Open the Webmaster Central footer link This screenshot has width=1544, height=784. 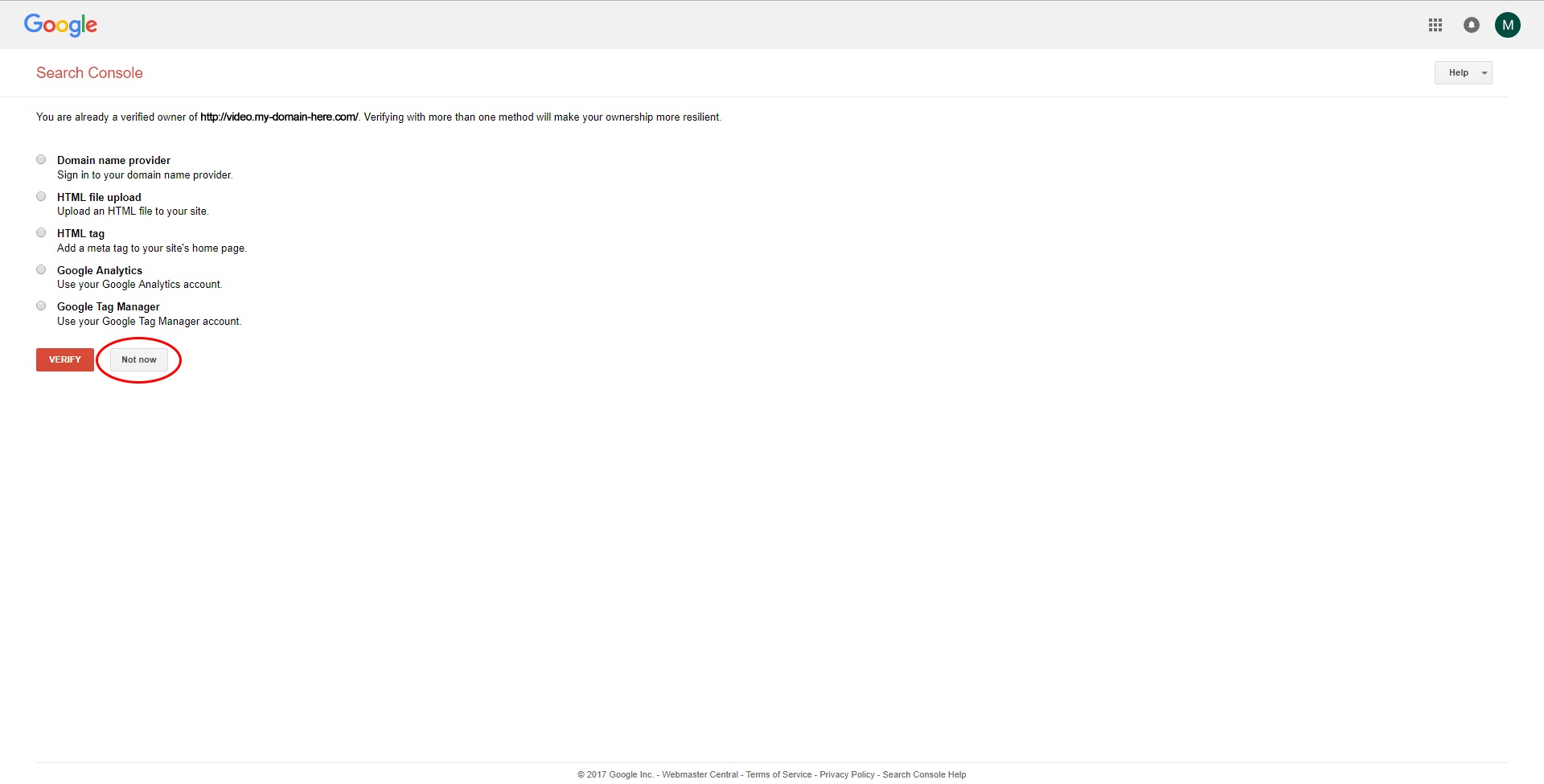[700, 774]
